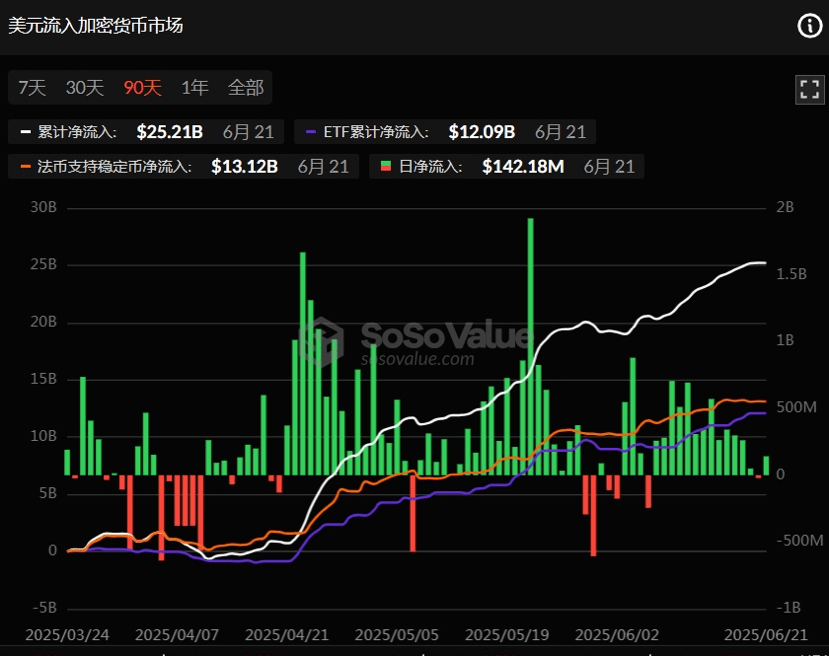829x656 pixels.
Task: Click the 2025/05/05 x-axis date label
Action: tap(397, 634)
